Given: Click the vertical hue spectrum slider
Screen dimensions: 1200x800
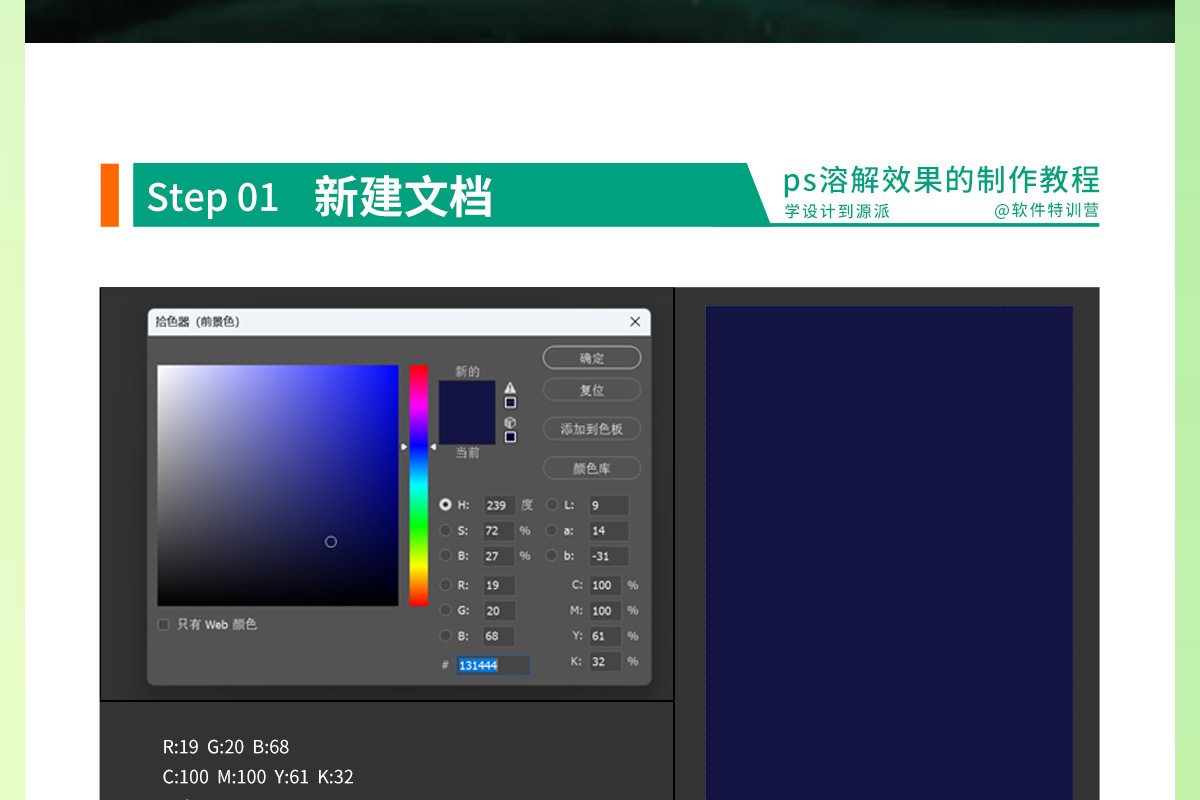Looking at the screenshot, I should point(418,485).
